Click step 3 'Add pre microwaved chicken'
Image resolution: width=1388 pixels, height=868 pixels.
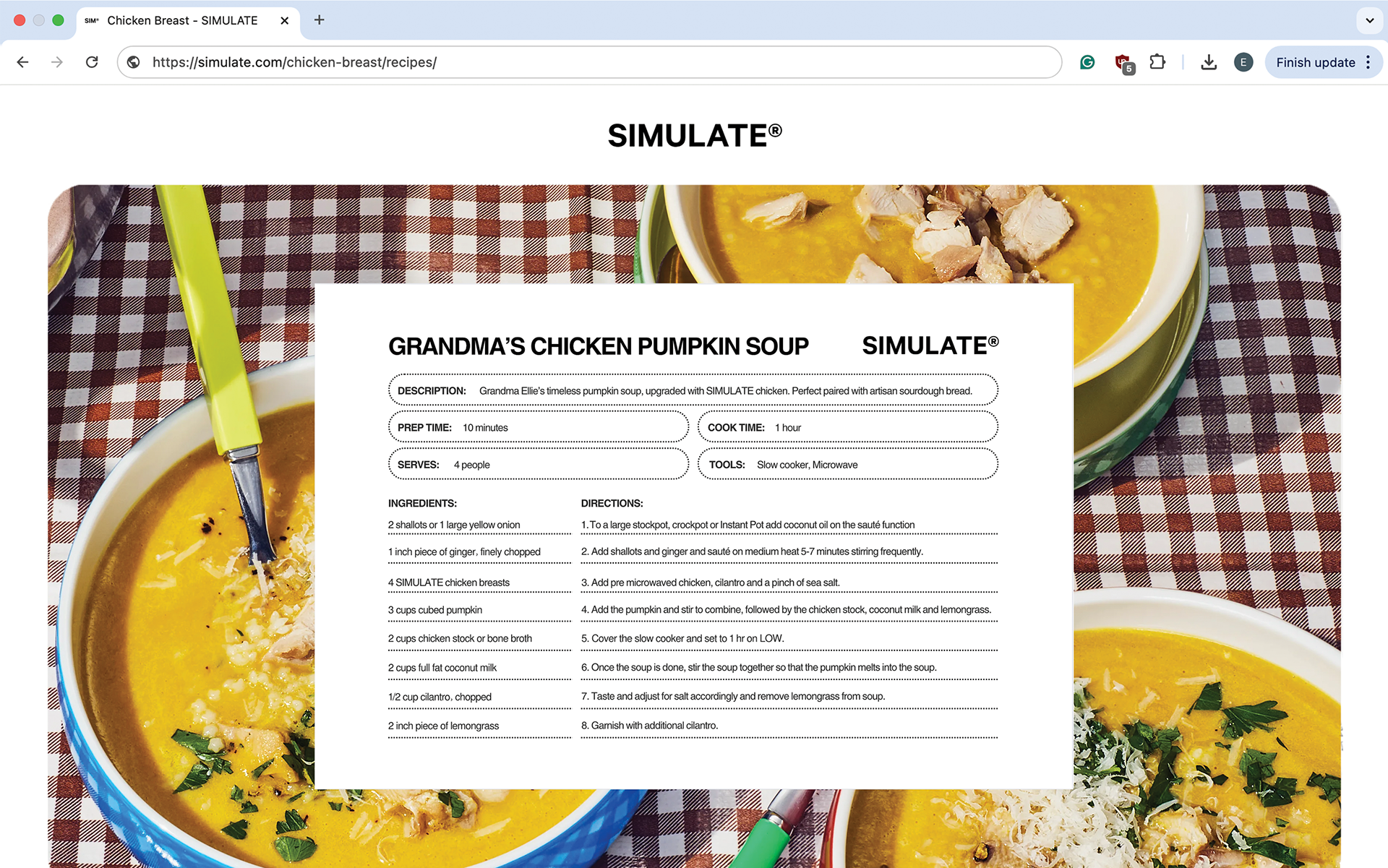(x=710, y=583)
